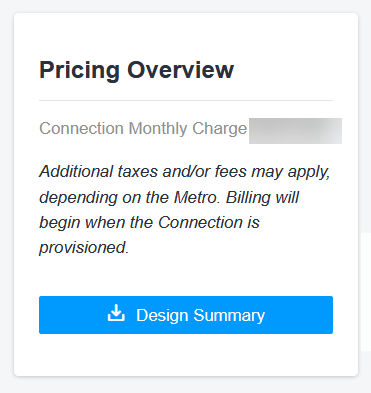The image size is (371, 393).
Task: Click the word 'Pricing' in the heading
Action: [x=79, y=71]
